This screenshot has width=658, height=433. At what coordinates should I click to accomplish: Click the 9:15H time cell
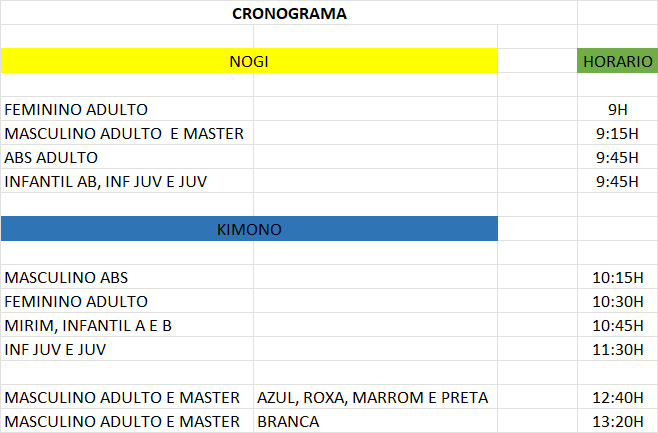[617, 133]
